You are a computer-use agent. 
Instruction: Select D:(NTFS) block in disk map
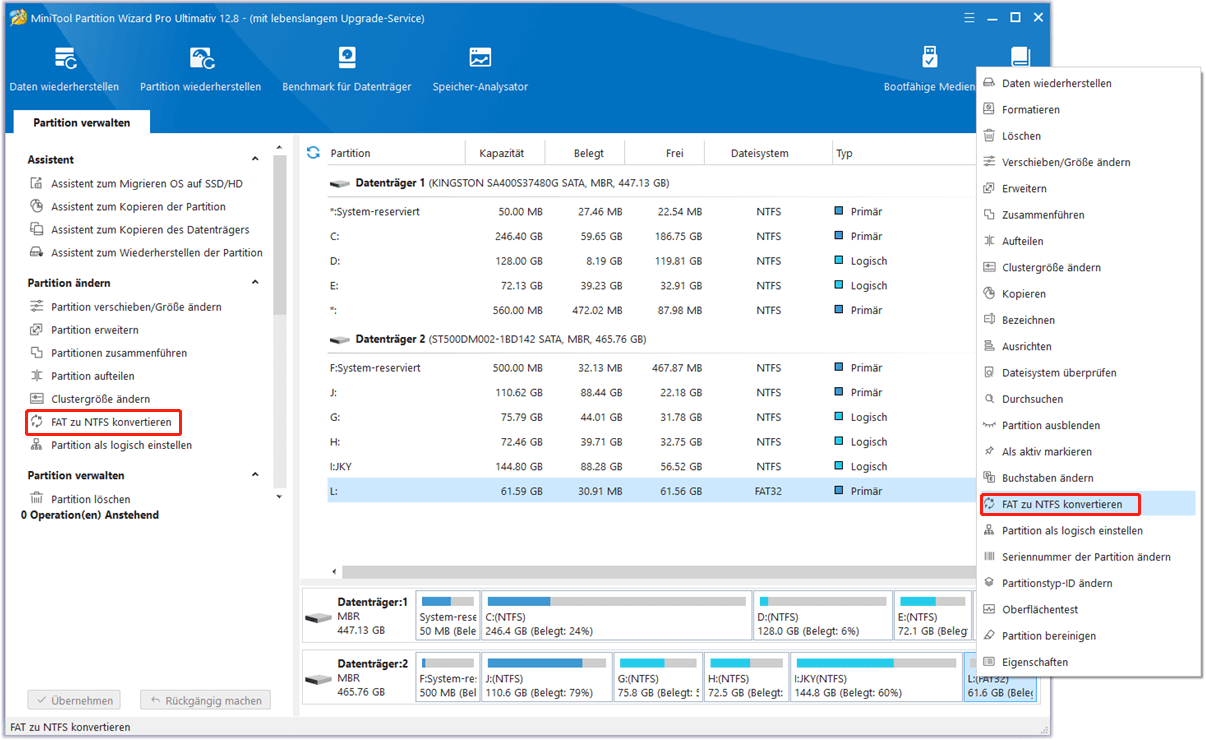pyautogui.click(x=823, y=616)
